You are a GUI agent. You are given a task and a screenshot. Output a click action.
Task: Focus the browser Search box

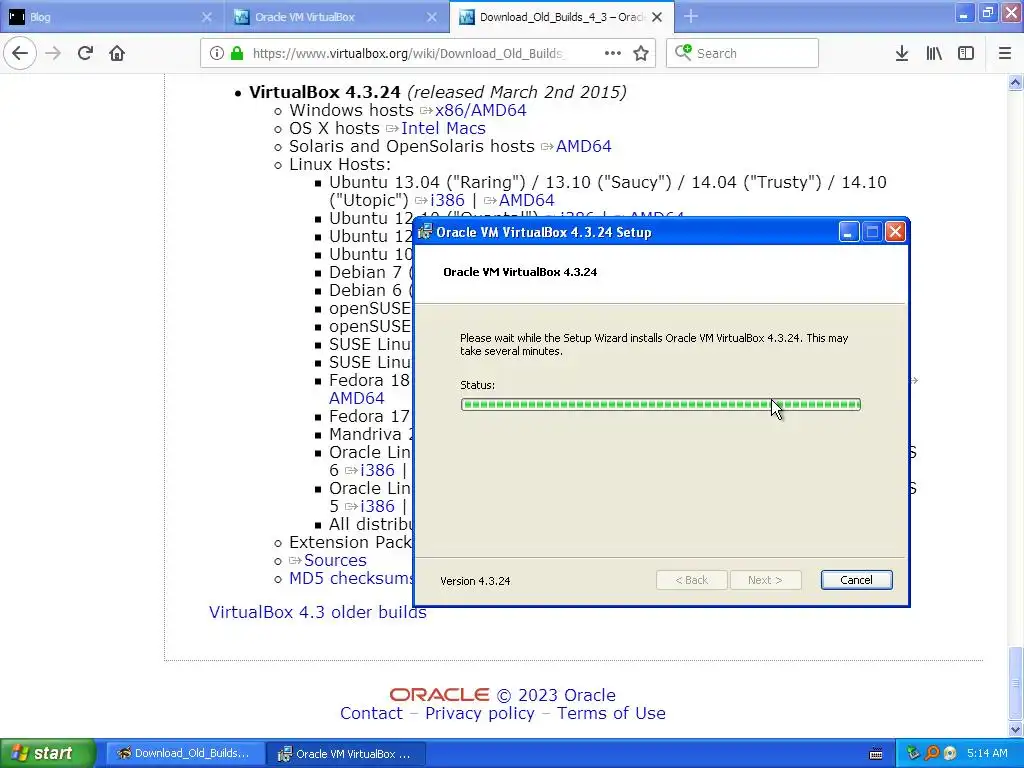click(742, 53)
